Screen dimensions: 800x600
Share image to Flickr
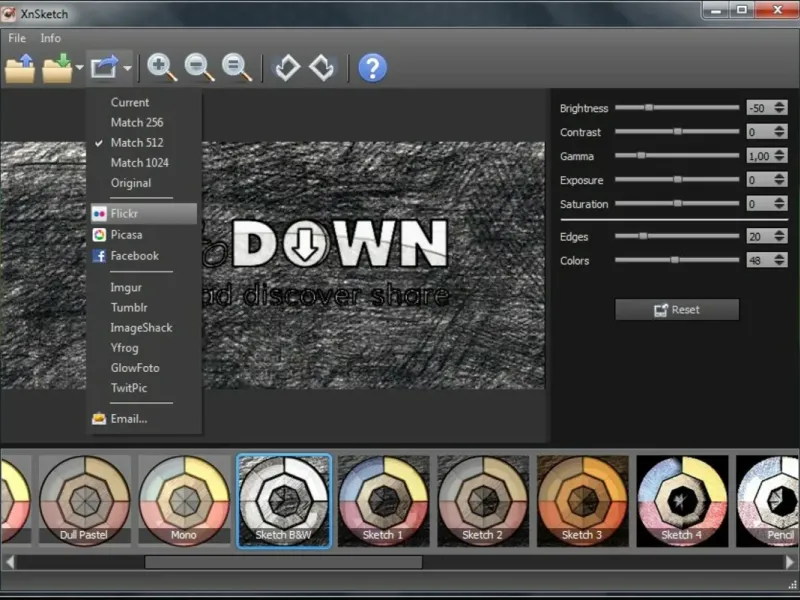(x=125, y=214)
